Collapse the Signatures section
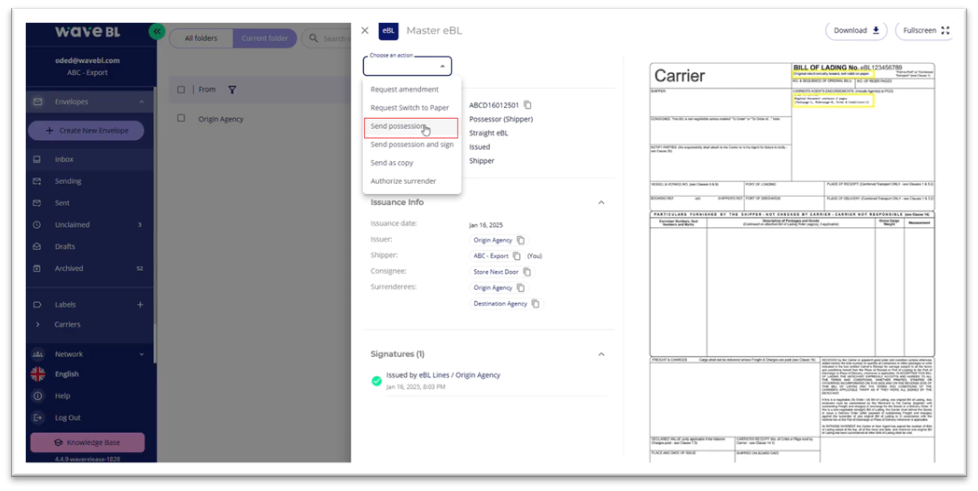Screen dimensions: 978x491 601,354
